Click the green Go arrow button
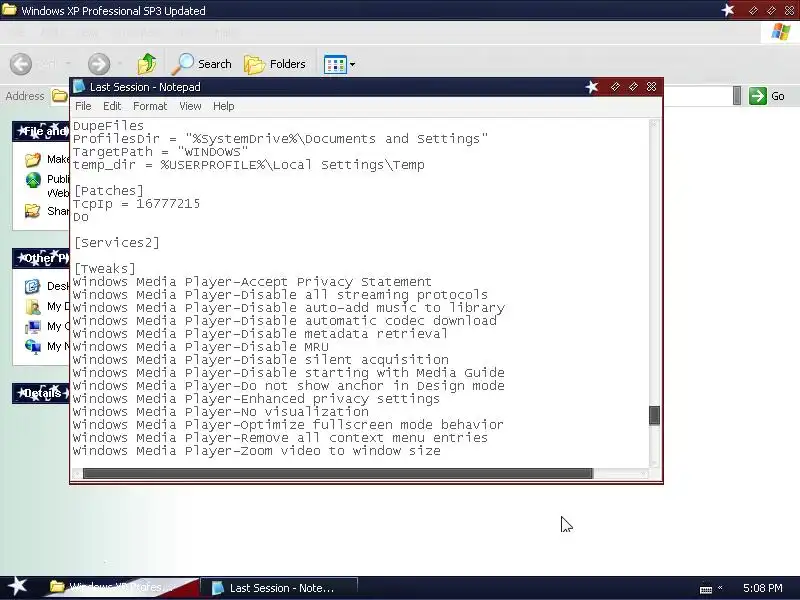Image resolution: width=800 pixels, height=600 pixels. (758, 96)
